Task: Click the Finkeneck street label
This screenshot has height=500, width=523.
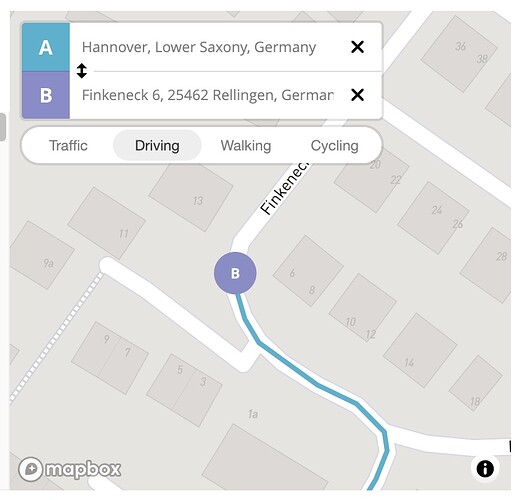Action: [x=284, y=188]
